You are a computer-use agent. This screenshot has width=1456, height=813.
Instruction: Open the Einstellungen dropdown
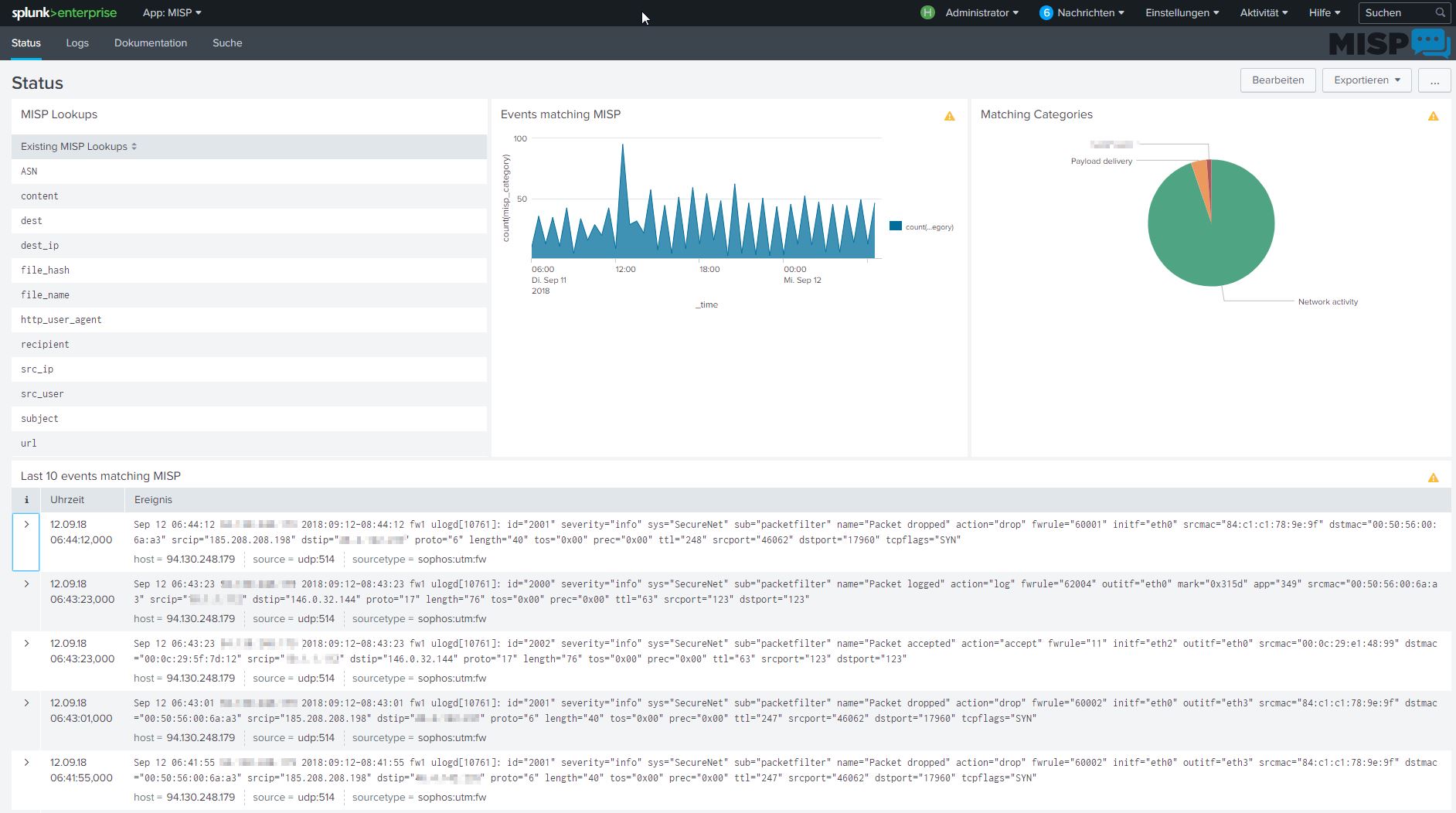(x=1182, y=12)
